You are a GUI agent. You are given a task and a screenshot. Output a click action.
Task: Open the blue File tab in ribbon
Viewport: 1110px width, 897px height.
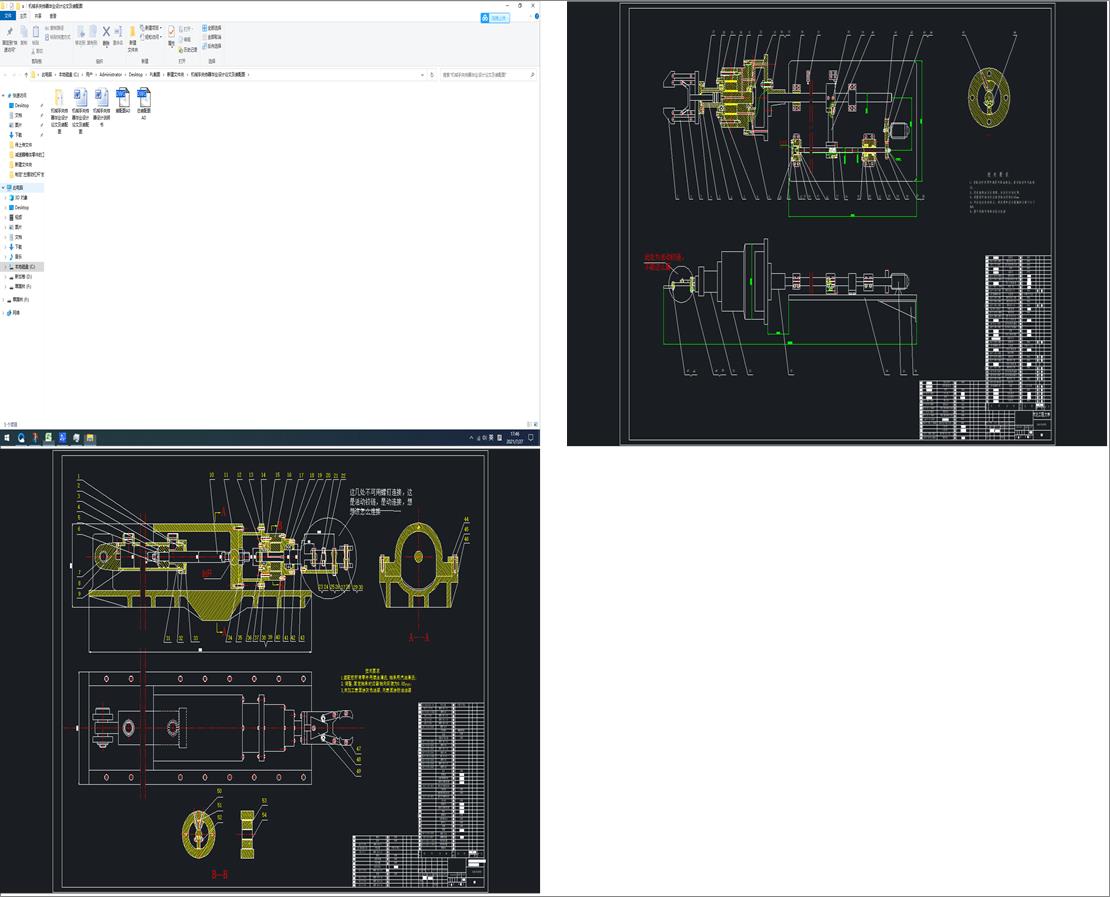point(8,16)
